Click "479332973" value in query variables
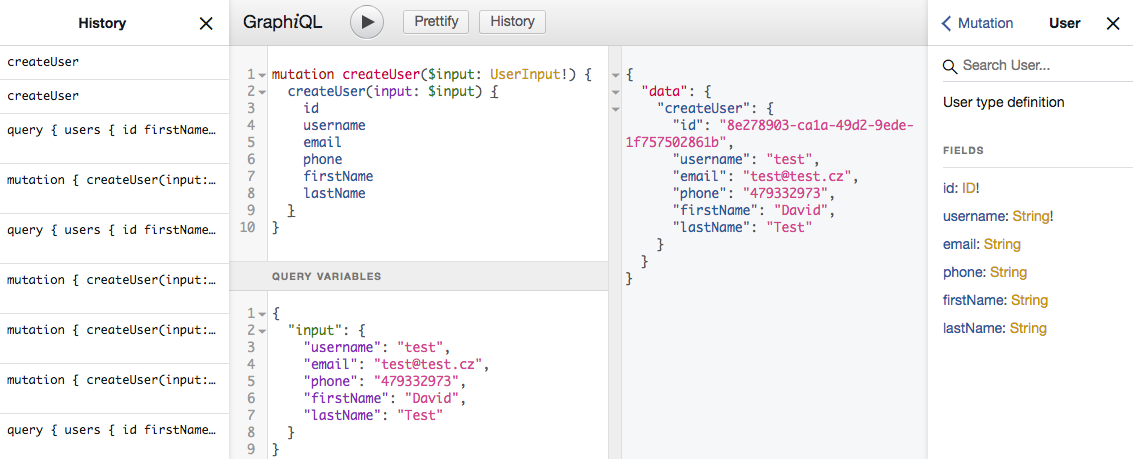Viewport: 1133px width, 459px height. (x=416, y=381)
